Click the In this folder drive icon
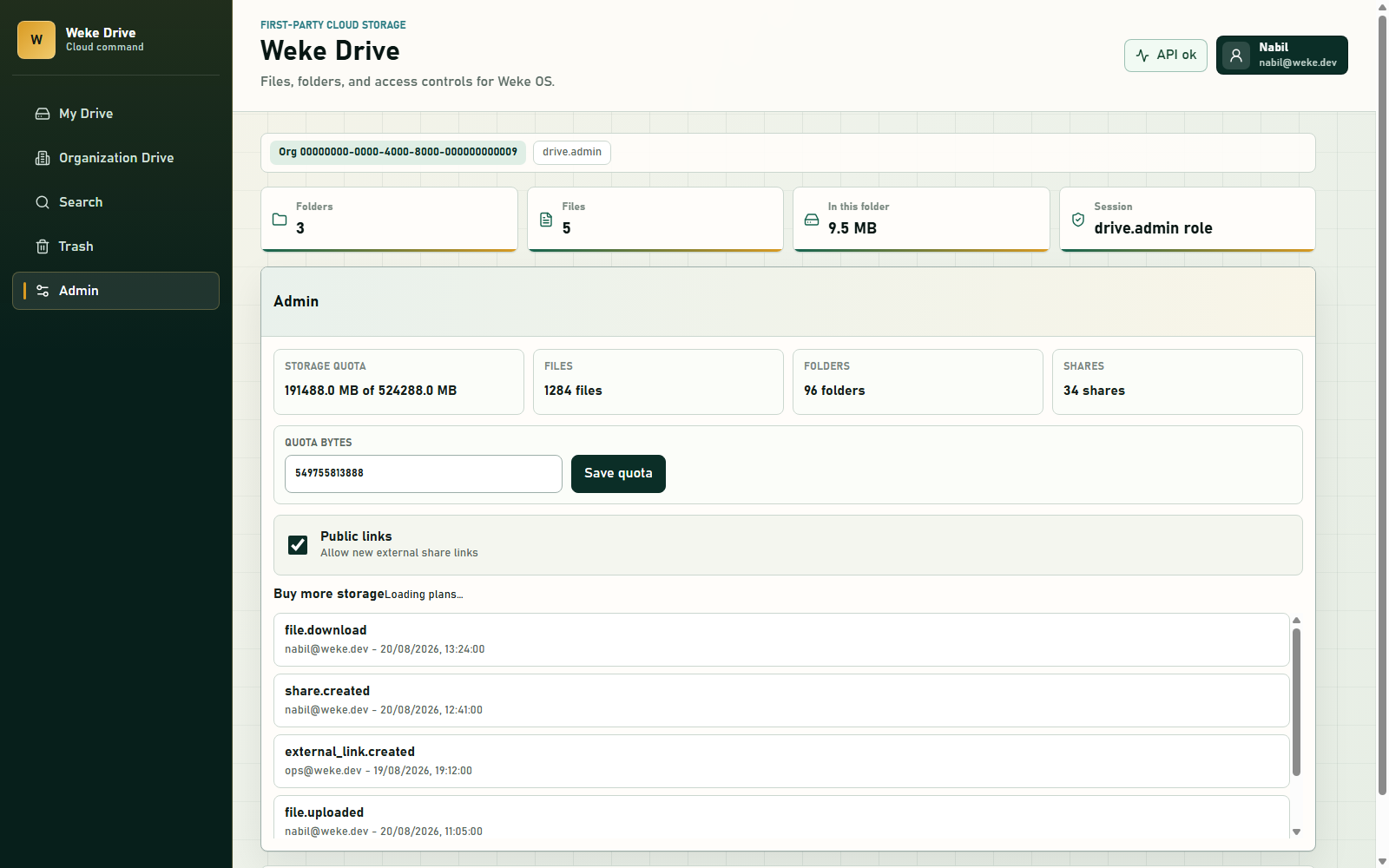This screenshot has width=1389, height=868. 812,220
